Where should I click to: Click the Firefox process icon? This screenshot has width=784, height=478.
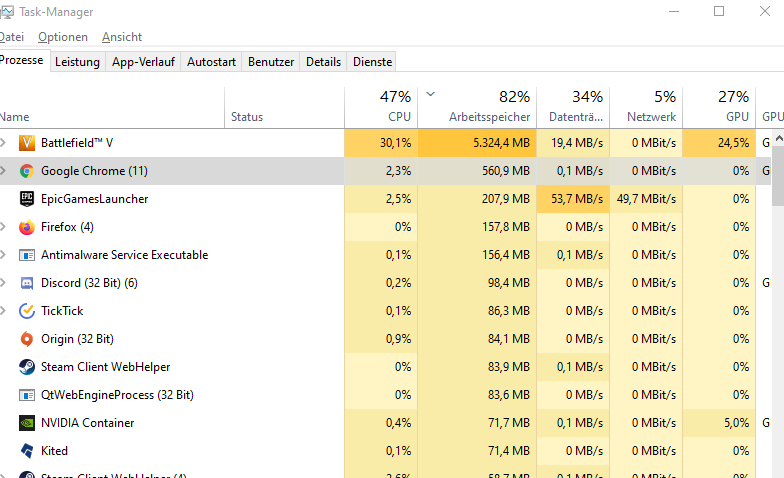point(26,227)
